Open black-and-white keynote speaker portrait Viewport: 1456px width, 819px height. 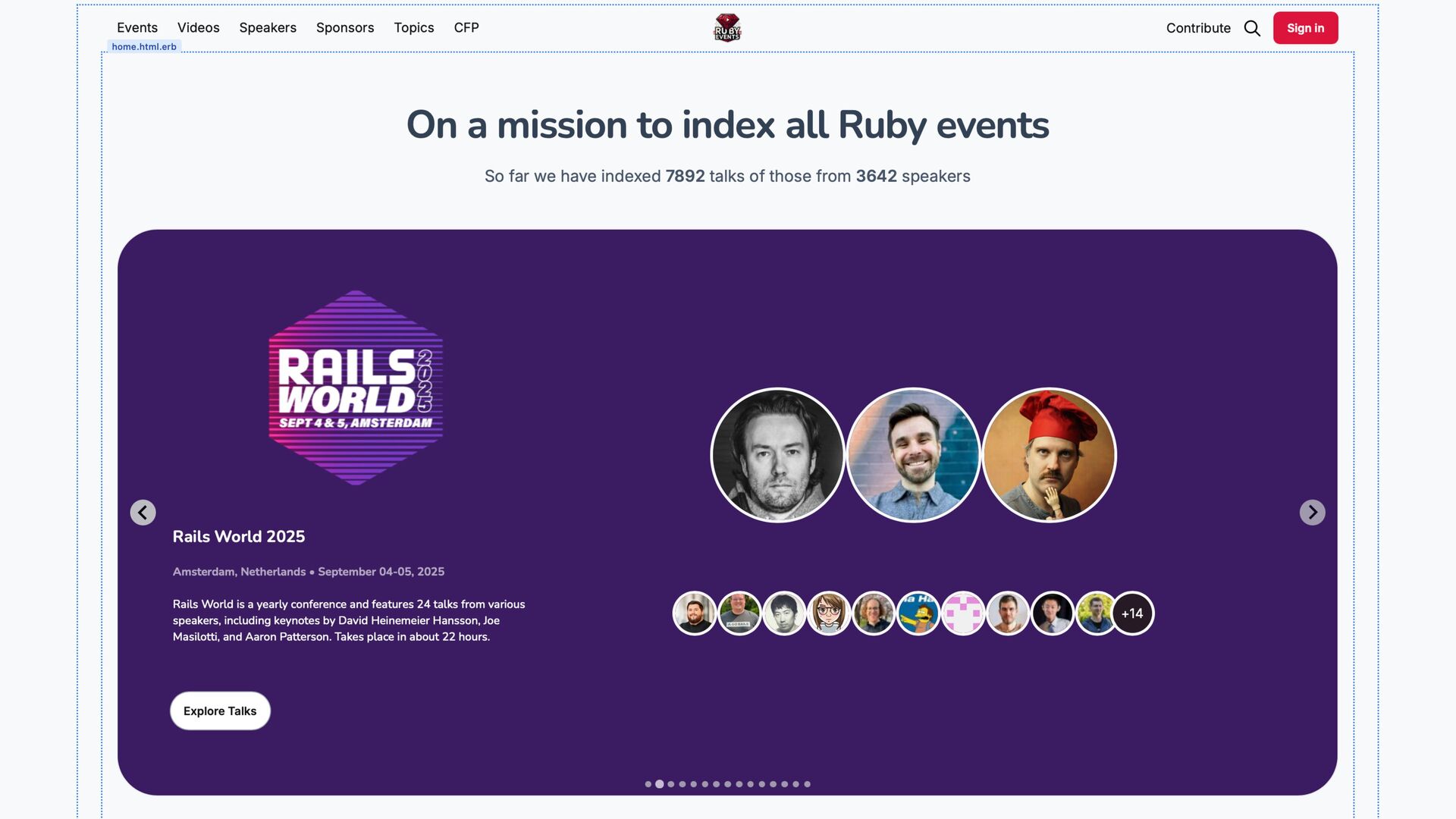(778, 455)
